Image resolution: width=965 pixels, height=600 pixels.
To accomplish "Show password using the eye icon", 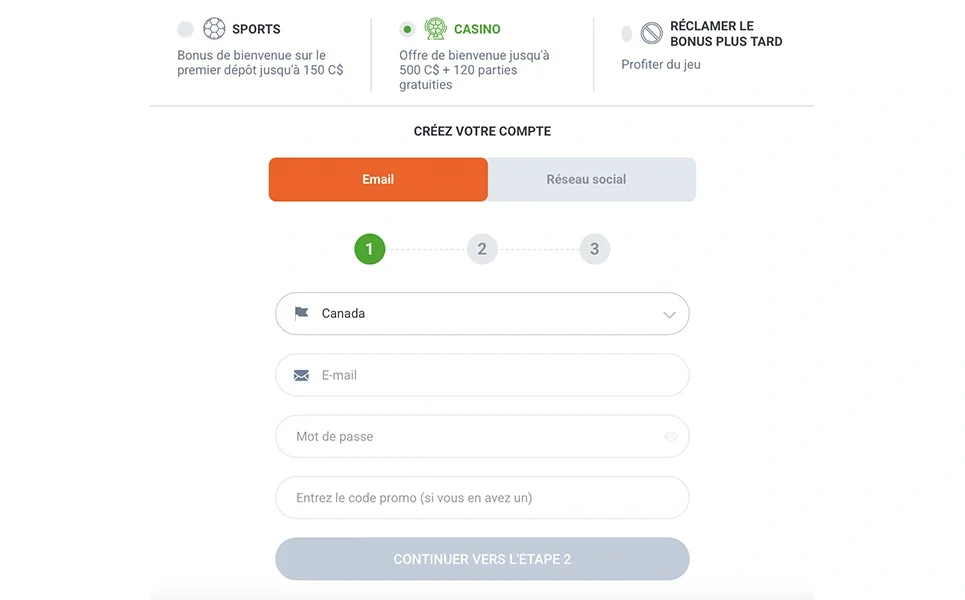I will pos(670,437).
